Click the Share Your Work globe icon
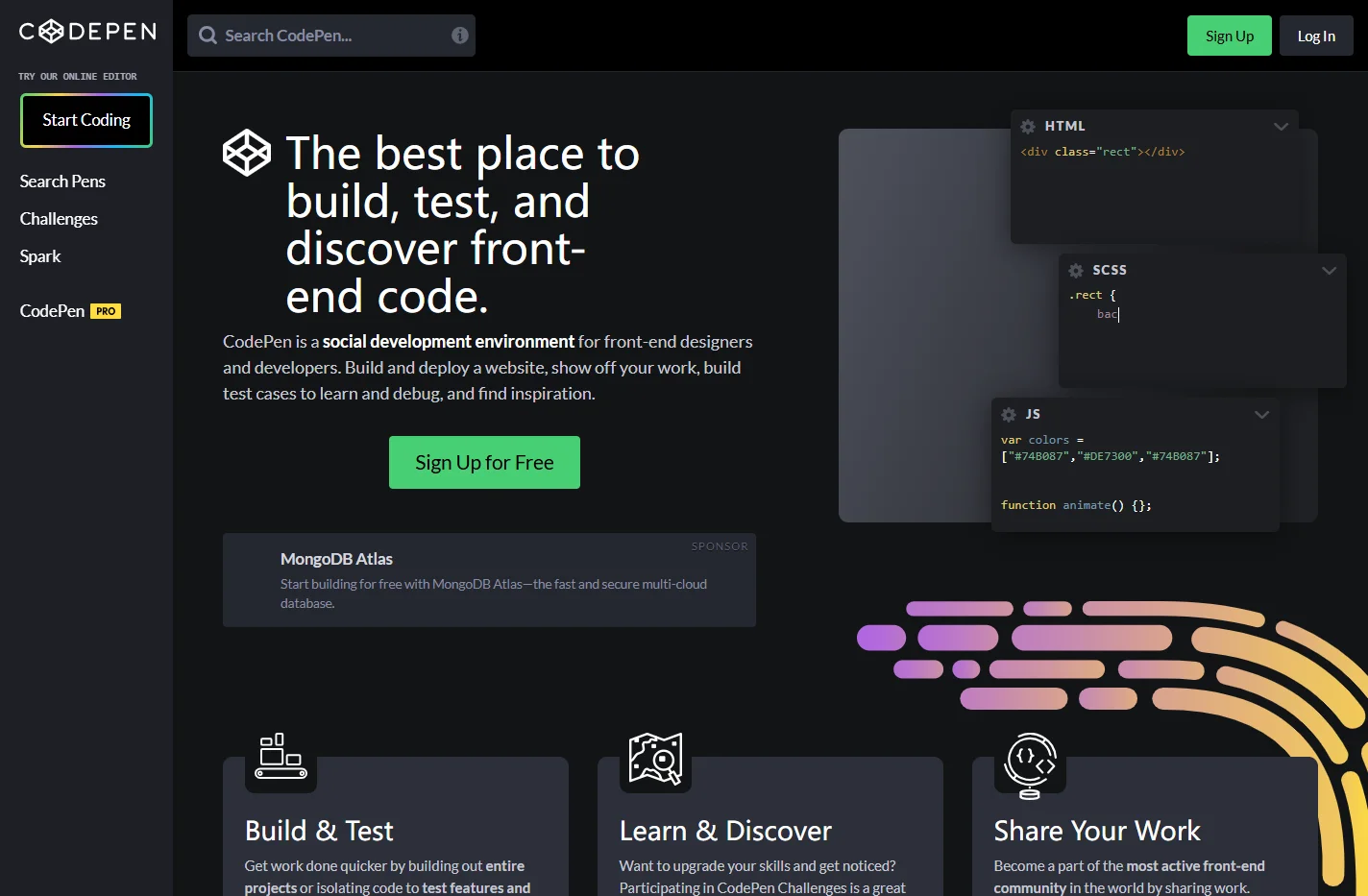 (x=1030, y=765)
